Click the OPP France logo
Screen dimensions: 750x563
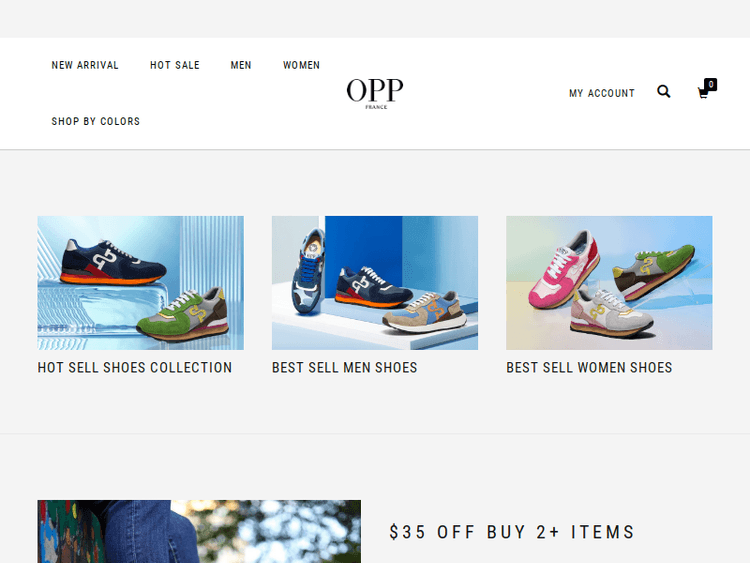click(x=375, y=93)
